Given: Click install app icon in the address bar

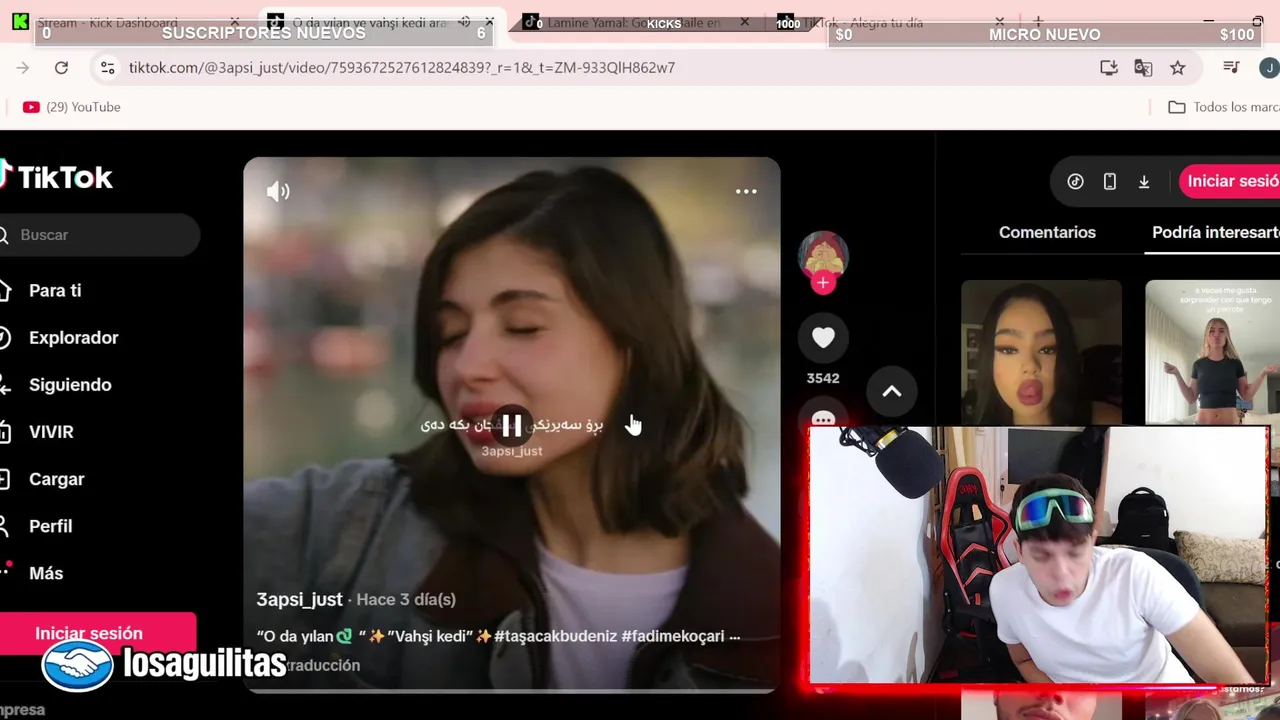Looking at the screenshot, I should [x=1109, y=67].
